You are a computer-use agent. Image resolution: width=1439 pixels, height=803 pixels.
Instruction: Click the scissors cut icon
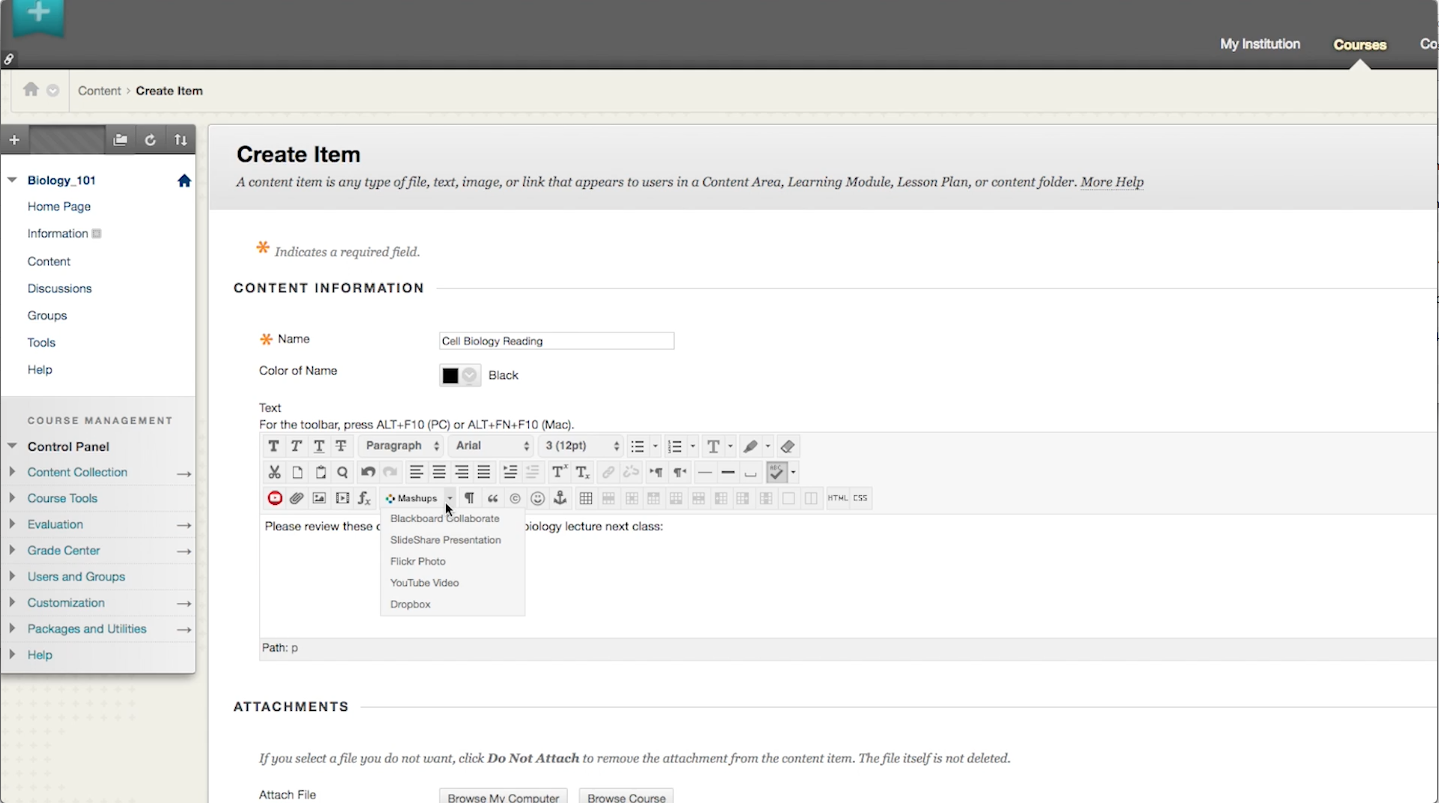point(274,472)
